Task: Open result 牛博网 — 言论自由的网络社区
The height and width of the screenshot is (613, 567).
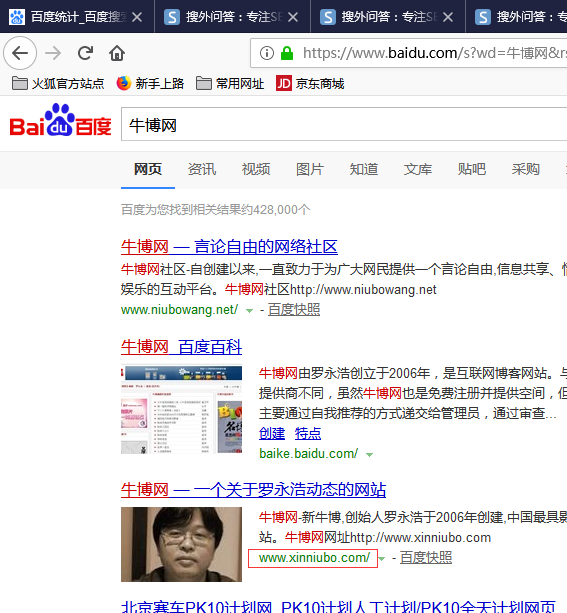Action: click(229, 247)
